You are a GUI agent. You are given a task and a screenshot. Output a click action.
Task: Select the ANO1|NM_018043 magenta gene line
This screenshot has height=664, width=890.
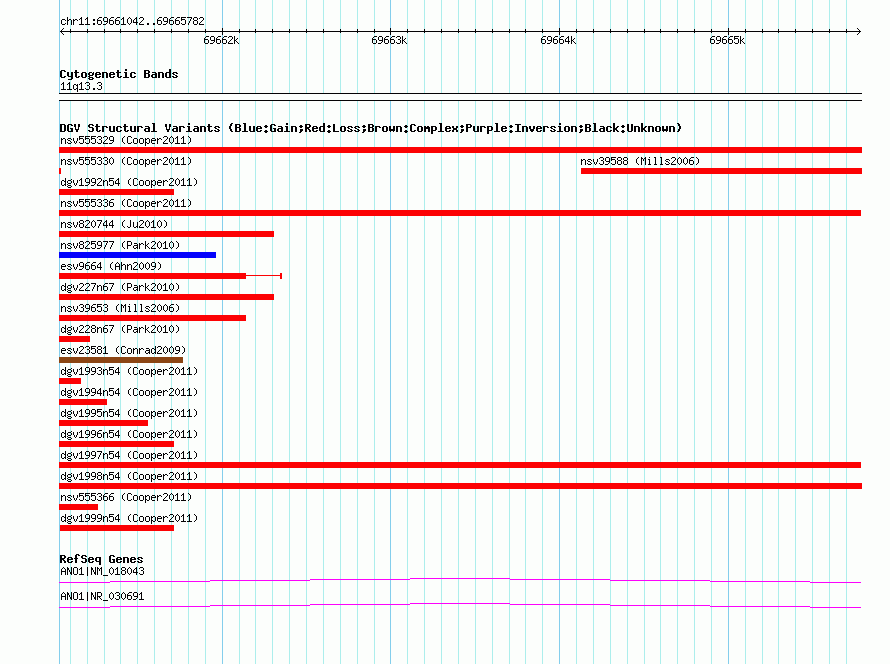pyautogui.click(x=460, y=581)
